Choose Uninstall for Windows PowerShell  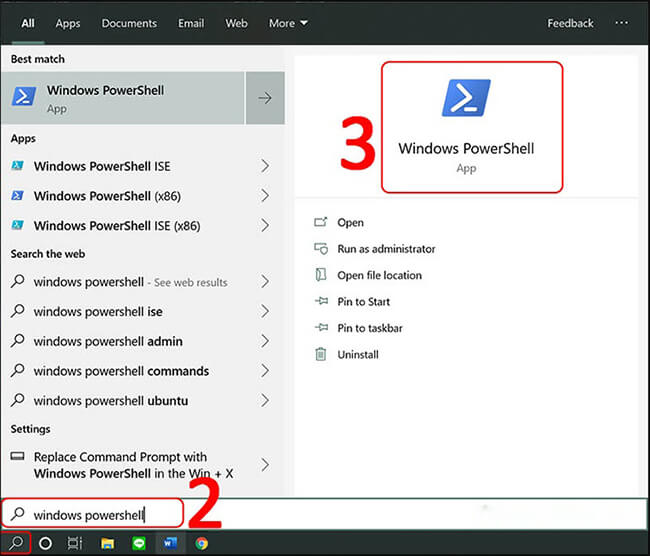(358, 354)
